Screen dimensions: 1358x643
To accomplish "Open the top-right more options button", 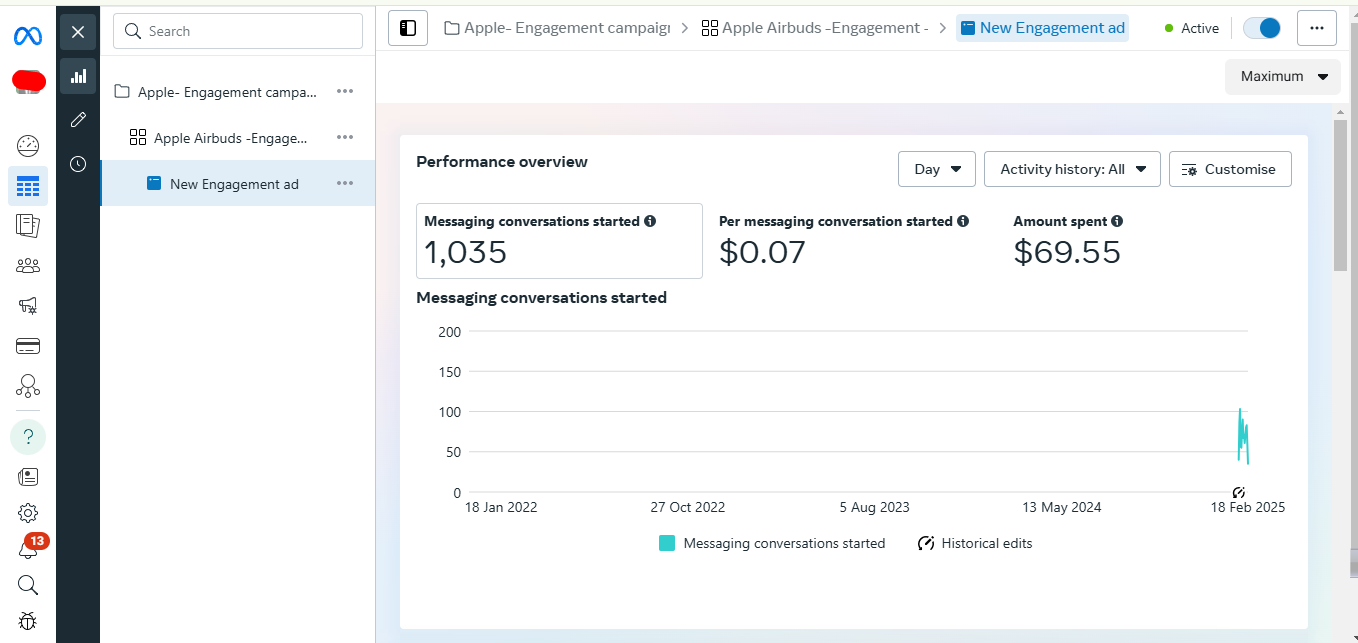I will tap(1316, 28).
